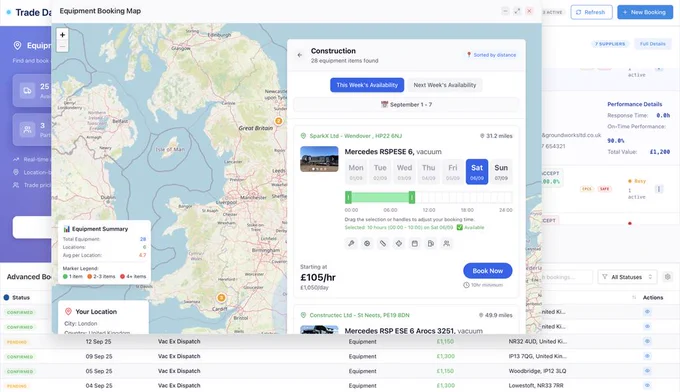Select the Sun 07/09 day
This screenshot has height=392, width=680.
tap(501, 172)
